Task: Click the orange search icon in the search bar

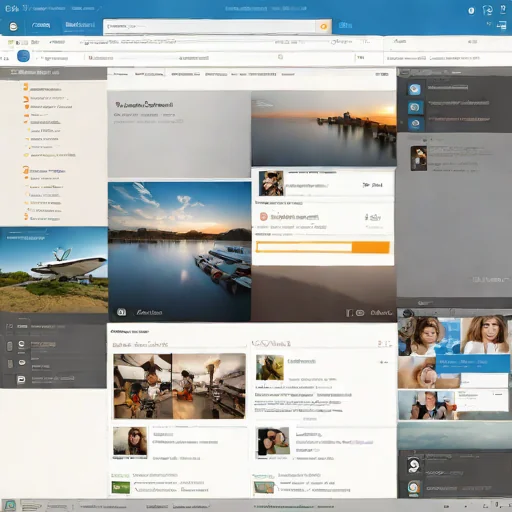Action: pyautogui.click(x=323, y=27)
